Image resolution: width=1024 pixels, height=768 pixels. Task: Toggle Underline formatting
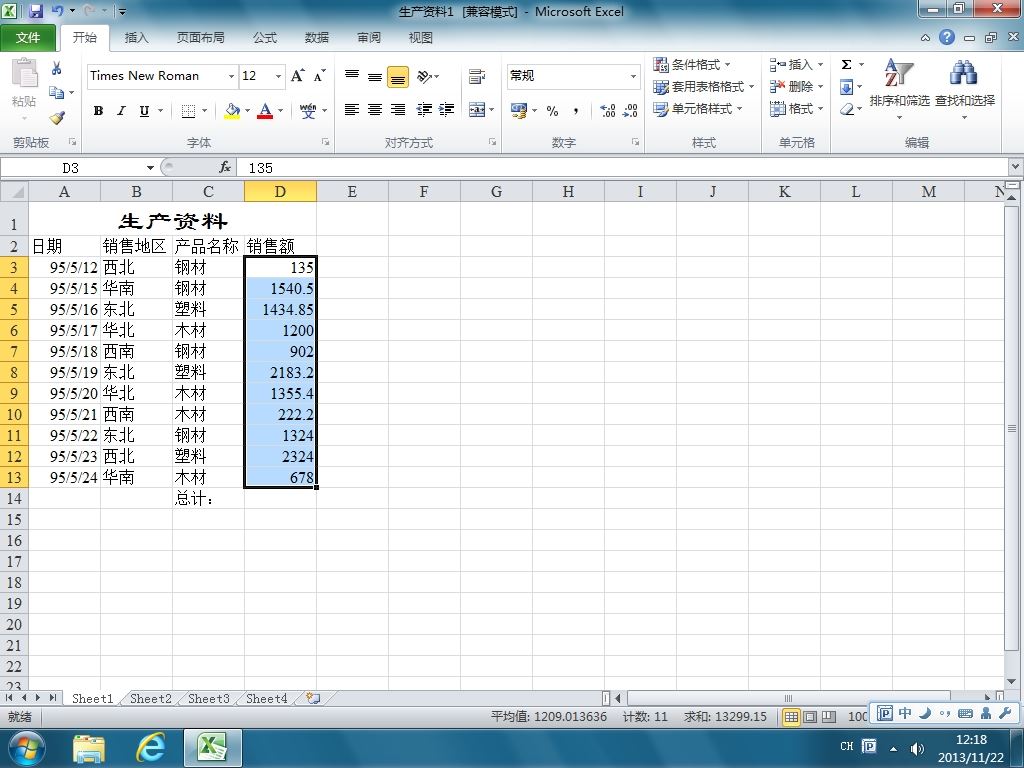[x=144, y=111]
